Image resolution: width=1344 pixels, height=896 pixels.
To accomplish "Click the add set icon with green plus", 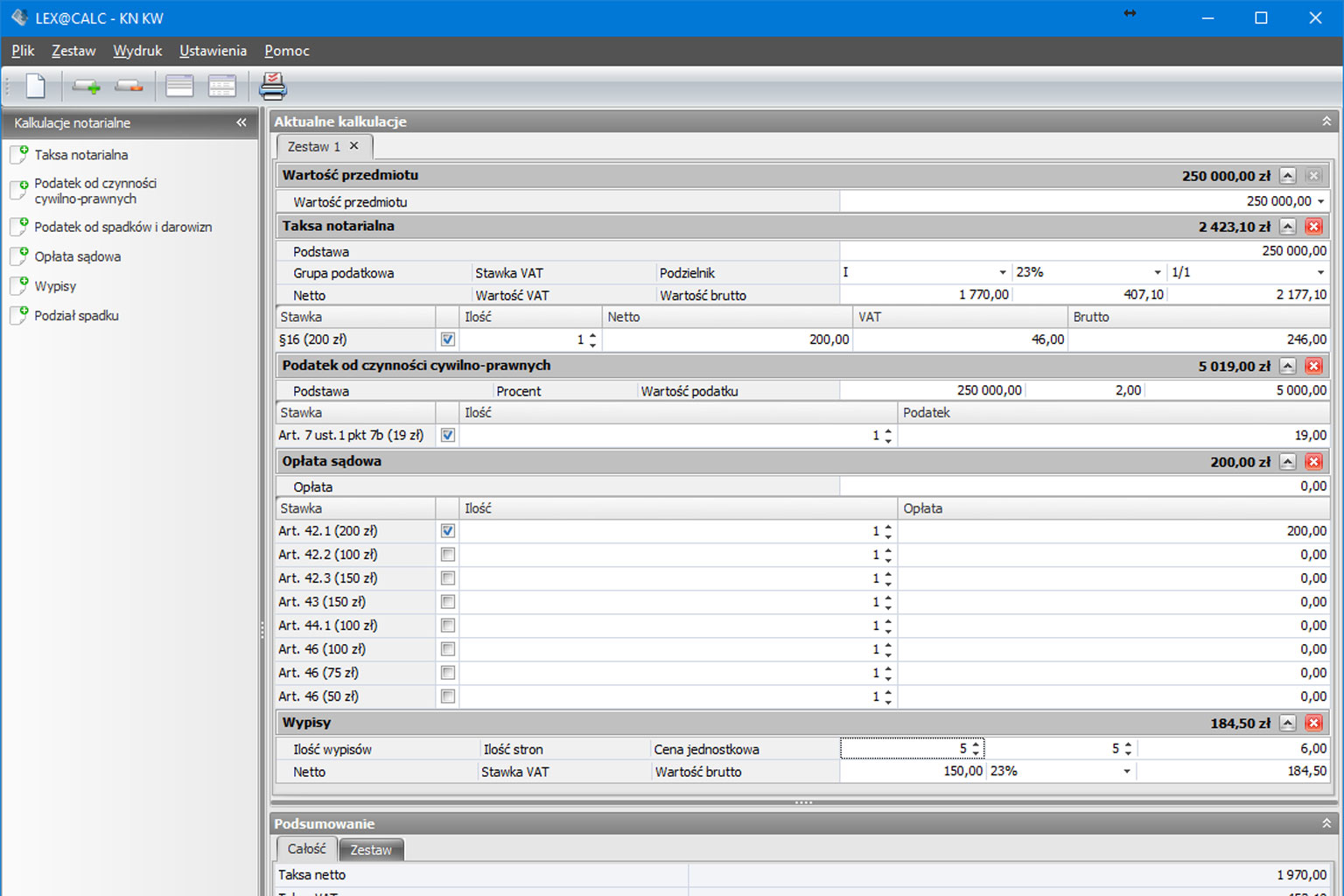I will (x=86, y=86).
